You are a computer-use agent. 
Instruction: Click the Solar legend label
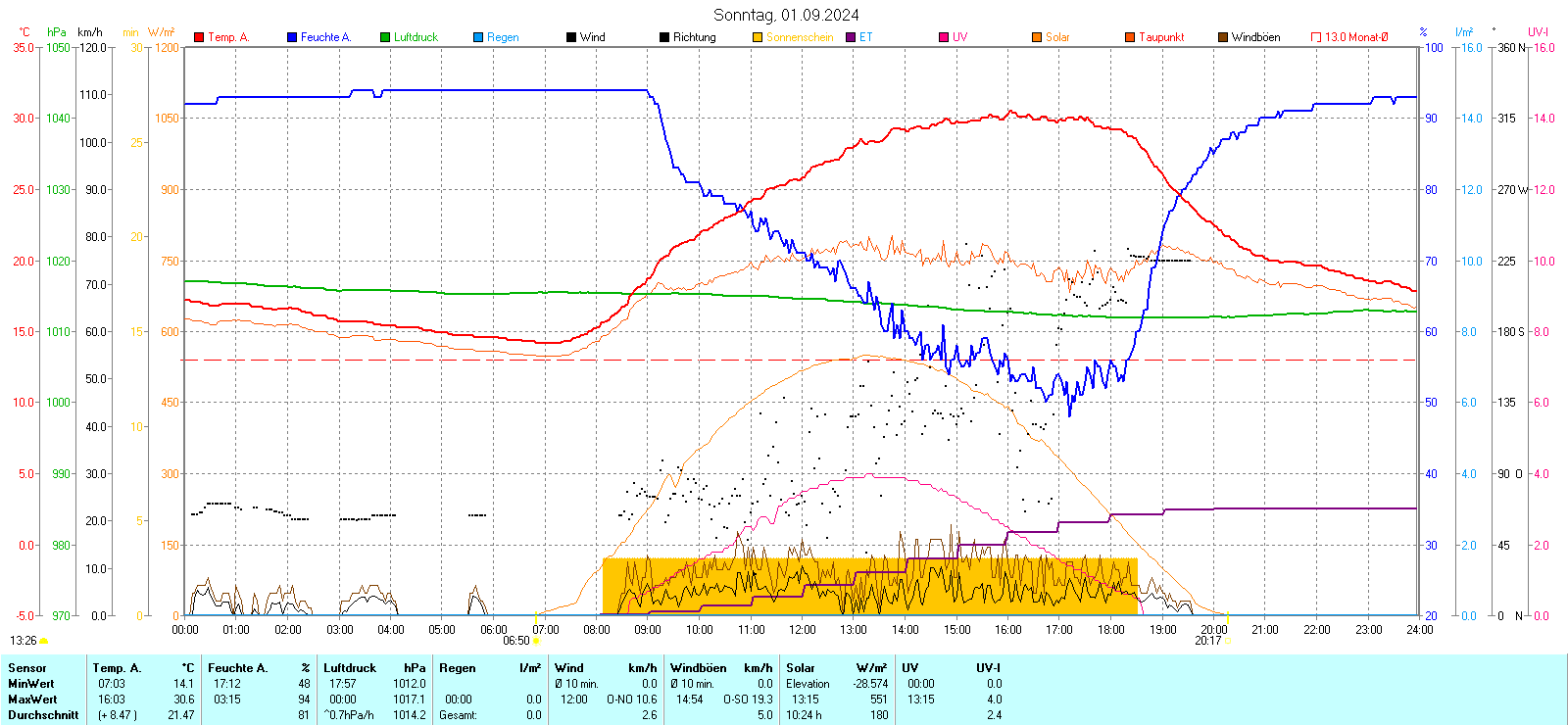point(1057,37)
